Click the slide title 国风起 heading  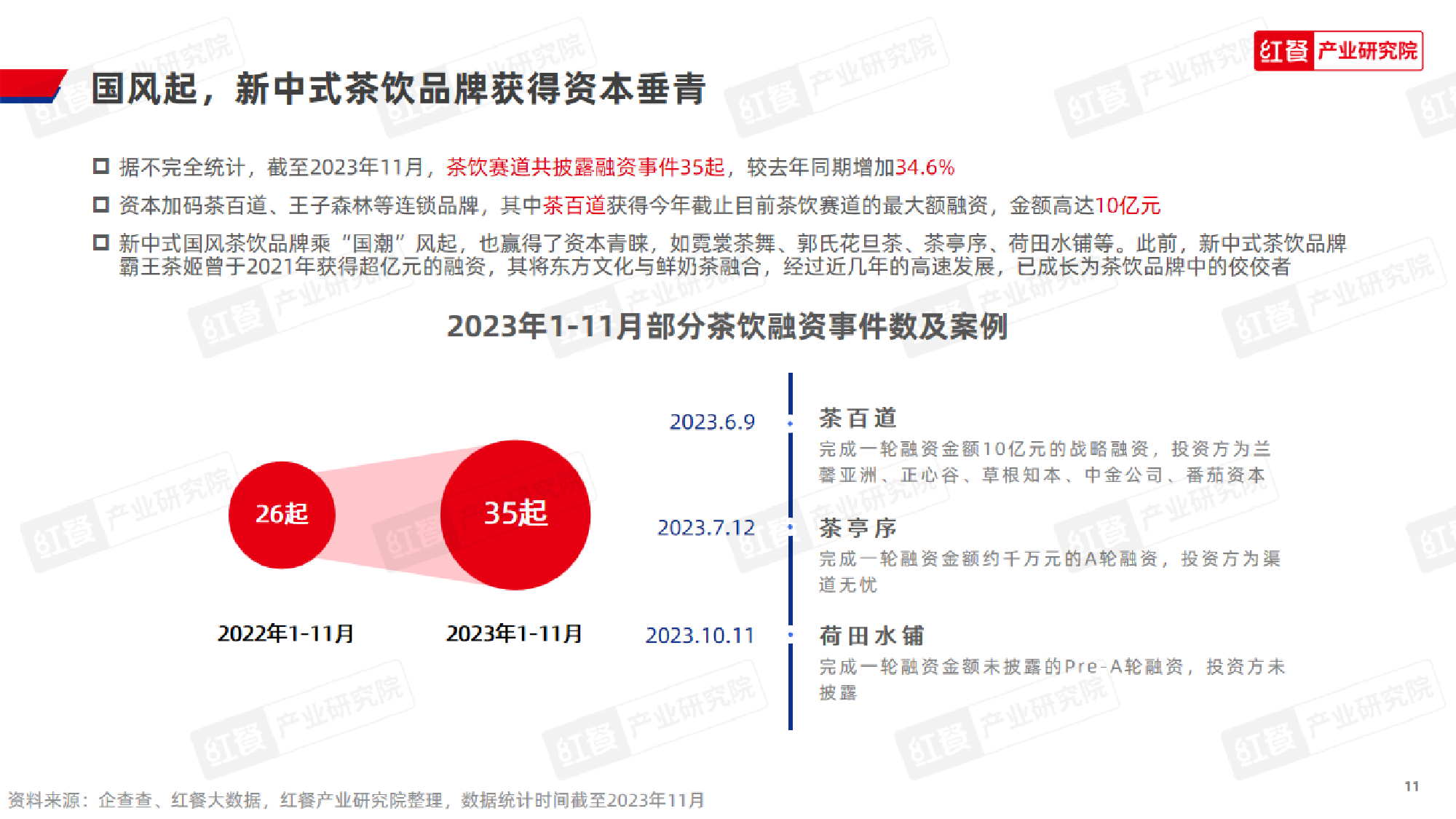398,89
